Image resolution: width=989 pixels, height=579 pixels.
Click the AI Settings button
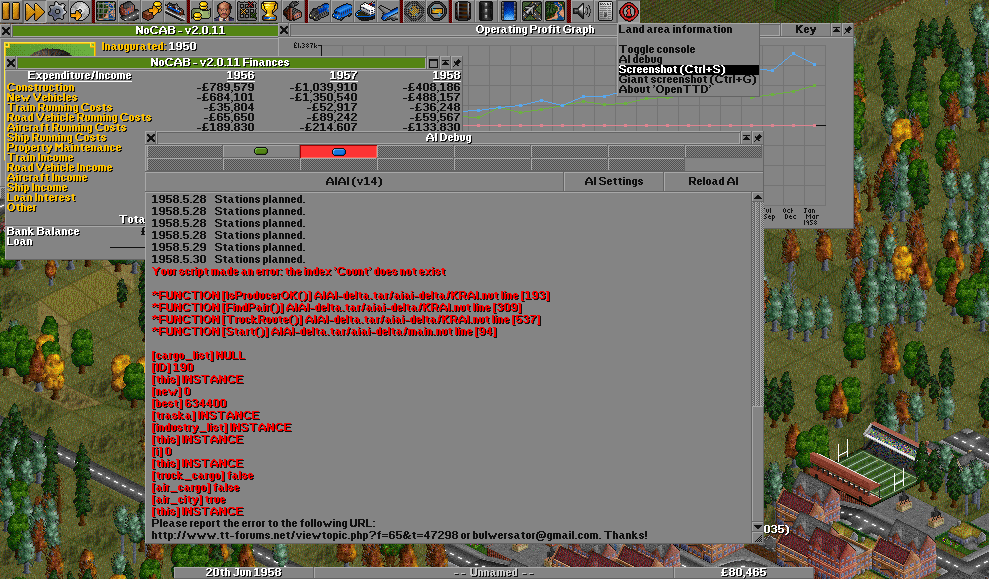click(614, 181)
